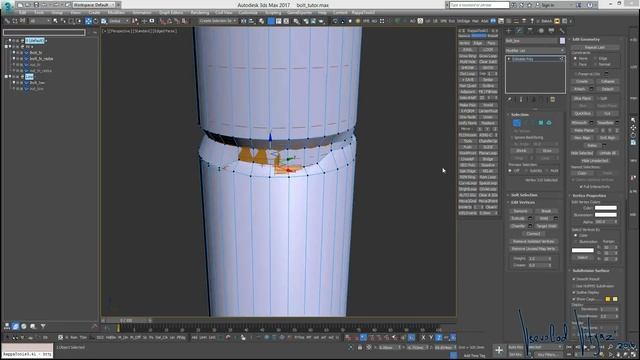The height and width of the screenshot is (360, 640).
Task: Open Weld settings box icon
Action: tap(556, 218)
